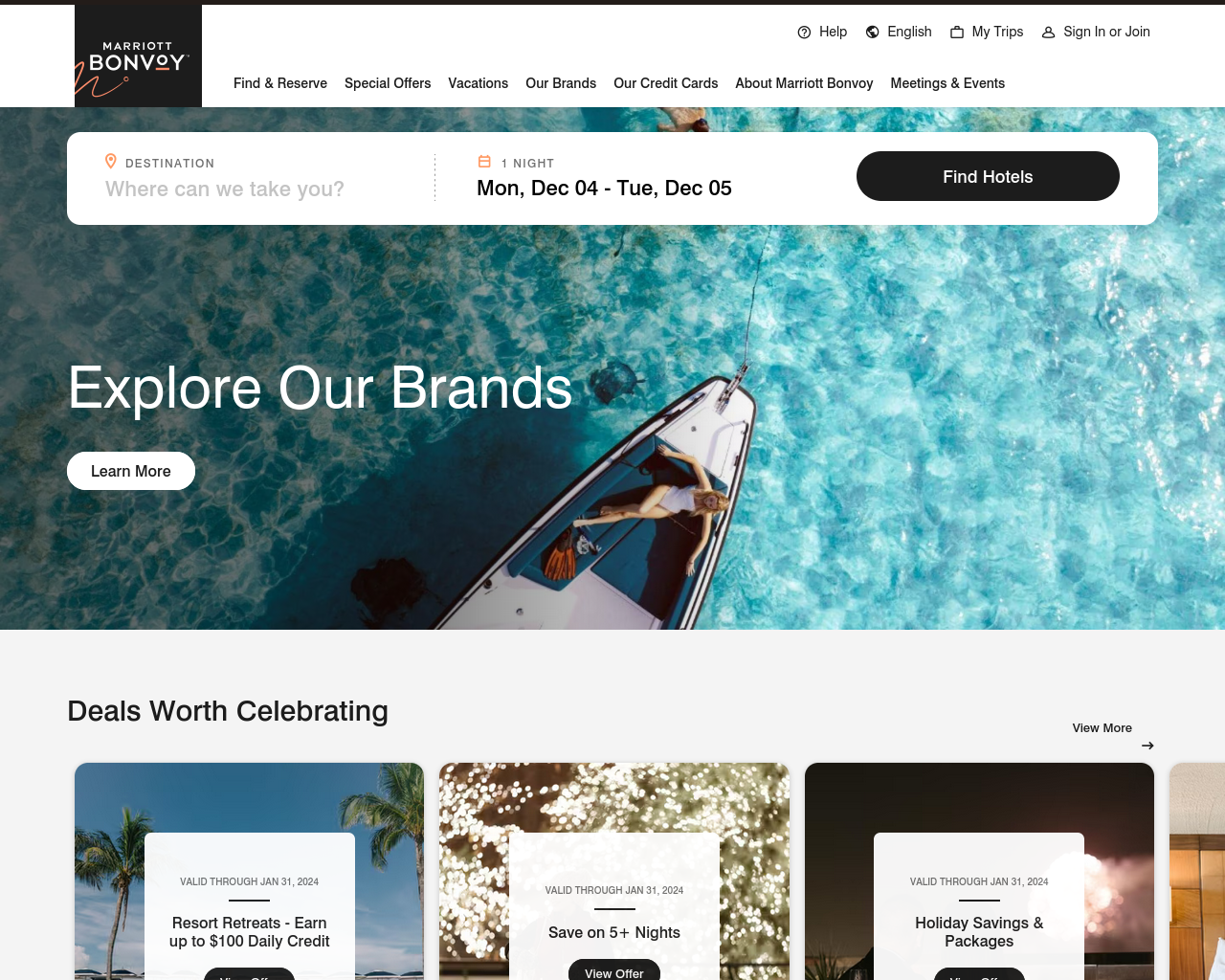
Task: Click the My Trips suitcase icon
Action: tap(957, 33)
